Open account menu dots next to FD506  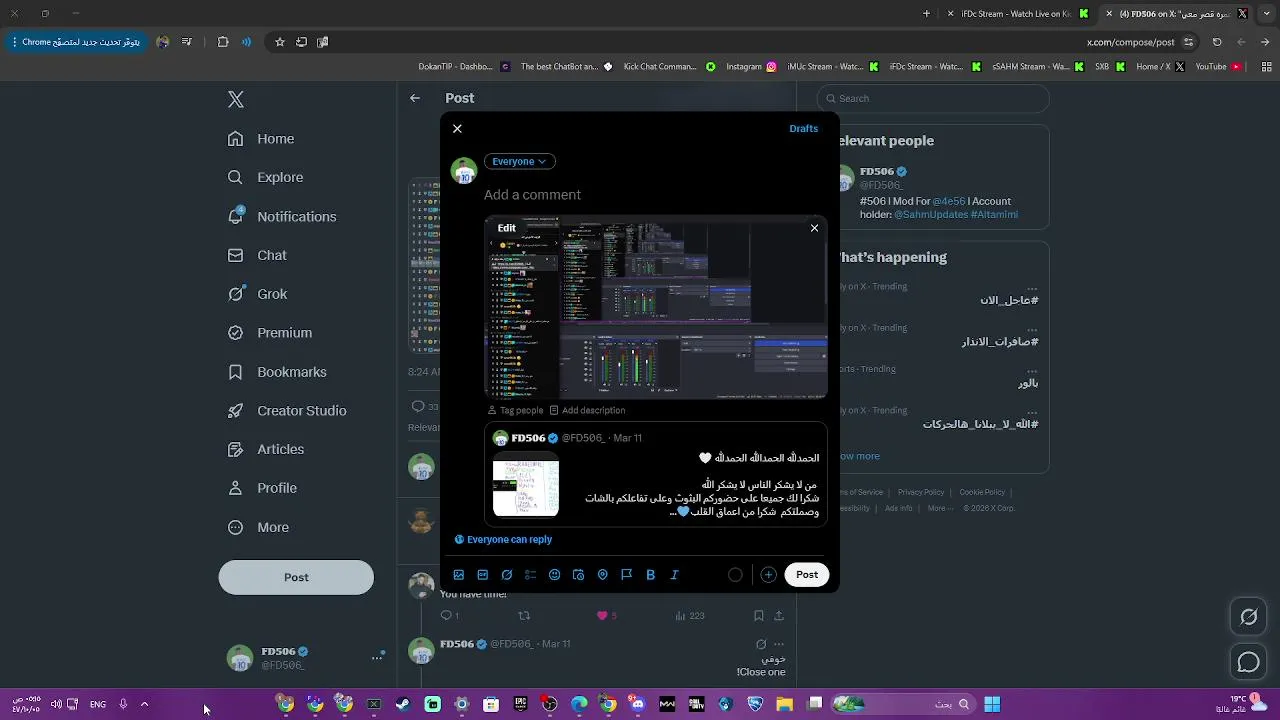378,657
